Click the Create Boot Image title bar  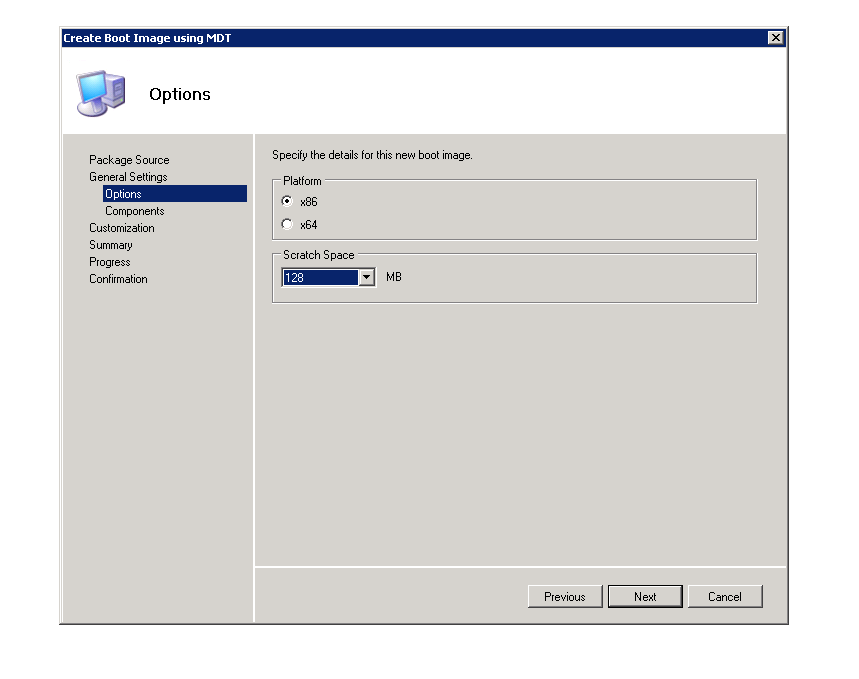400,37
